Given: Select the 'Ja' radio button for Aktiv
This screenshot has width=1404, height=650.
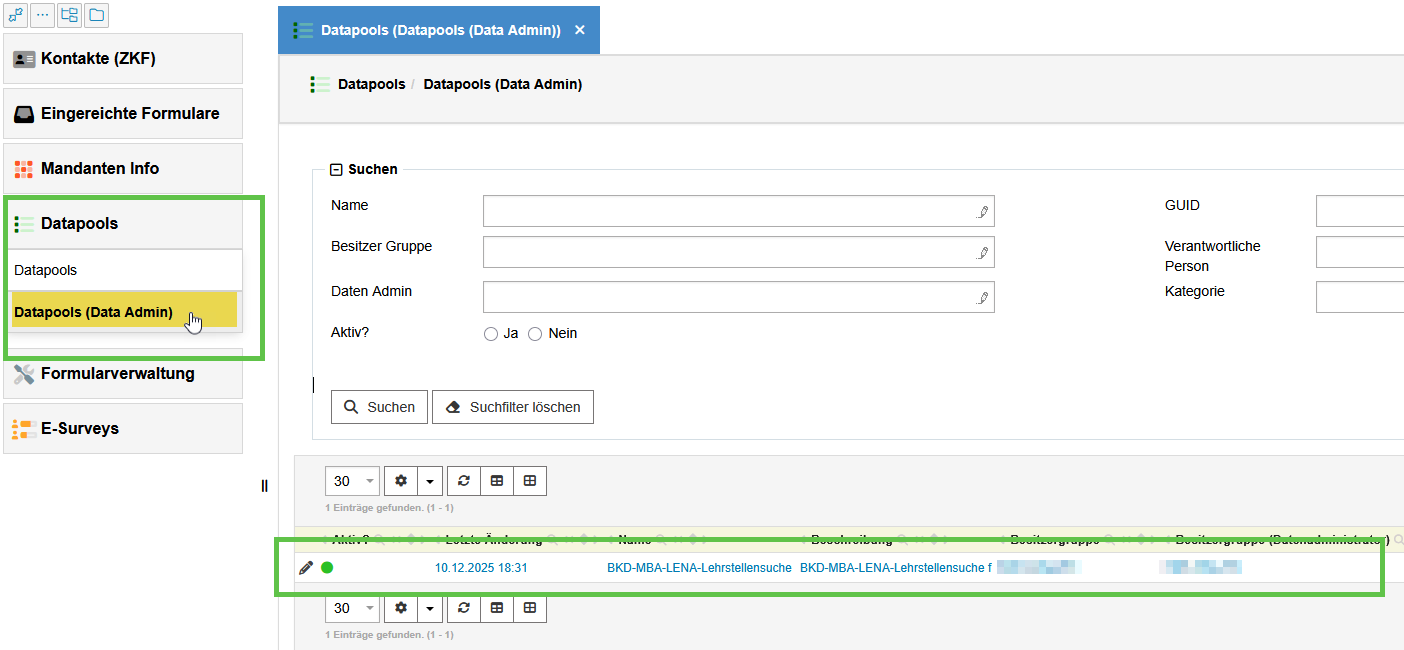Looking at the screenshot, I should 491,334.
